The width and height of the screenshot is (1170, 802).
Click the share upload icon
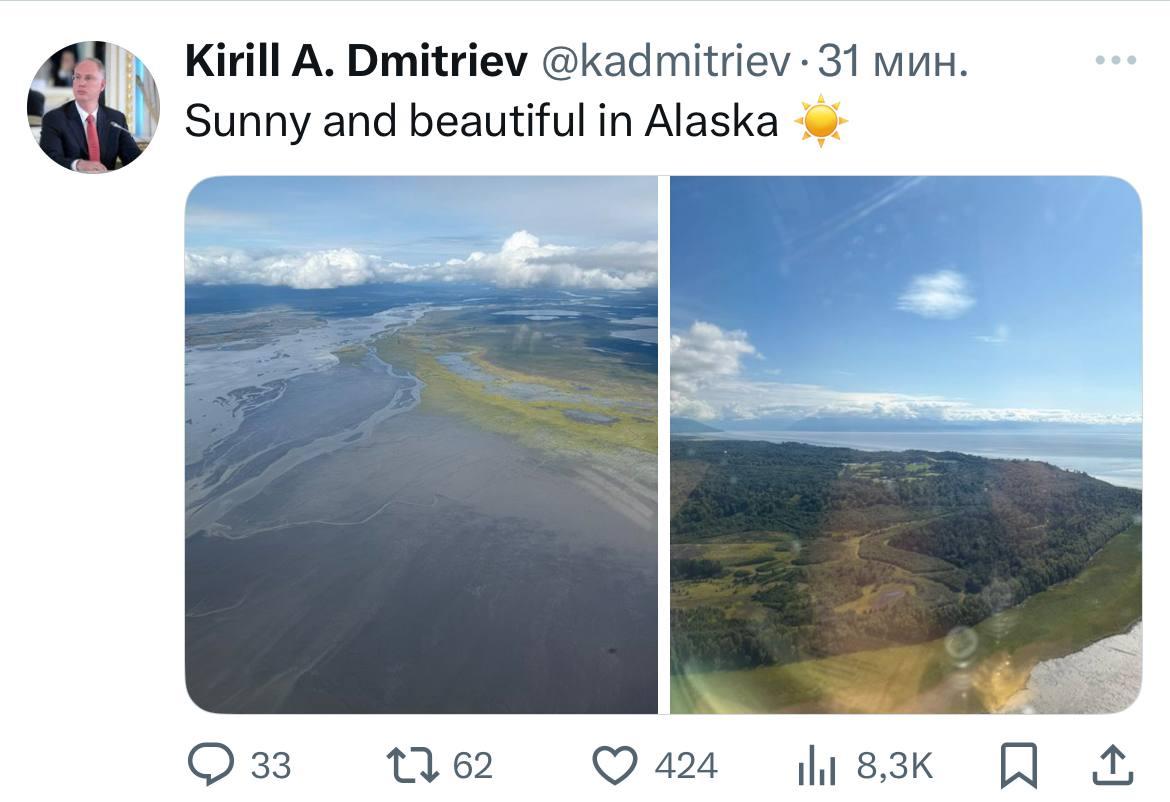point(1112,767)
